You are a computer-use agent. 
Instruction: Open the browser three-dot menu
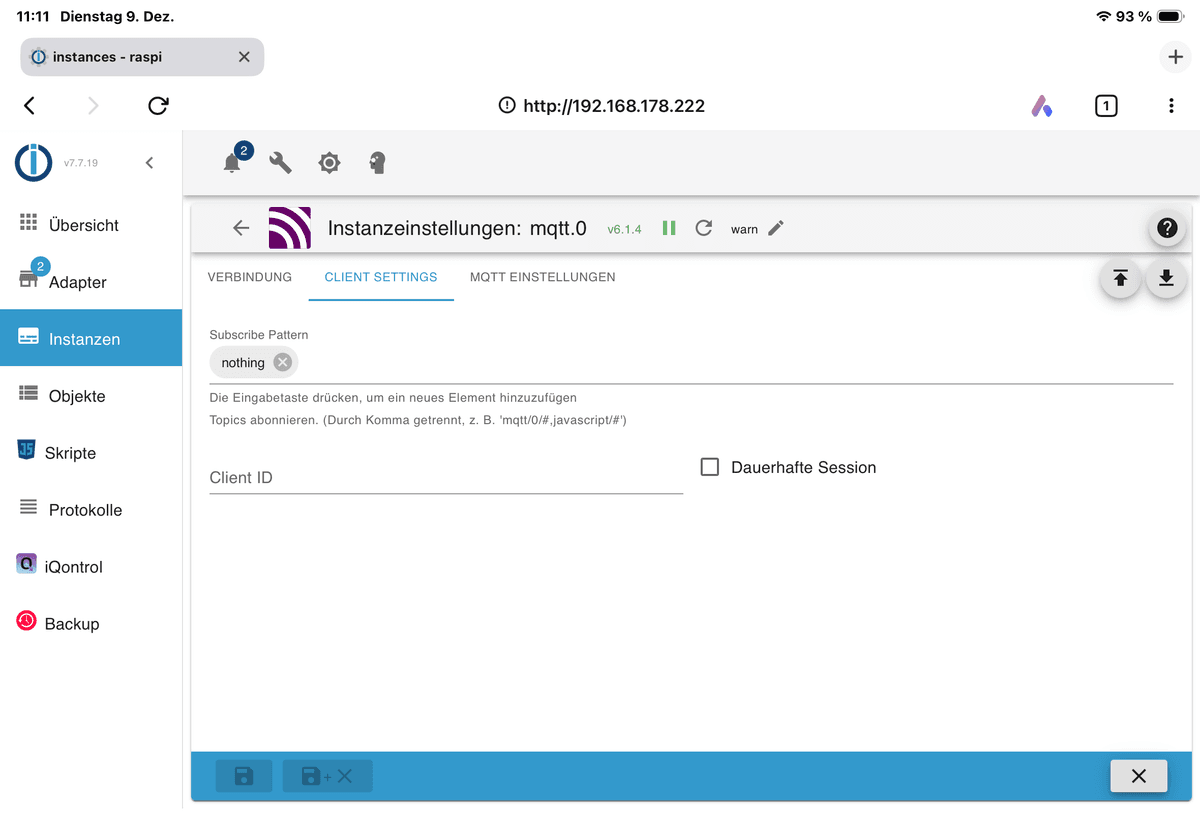click(x=1171, y=105)
